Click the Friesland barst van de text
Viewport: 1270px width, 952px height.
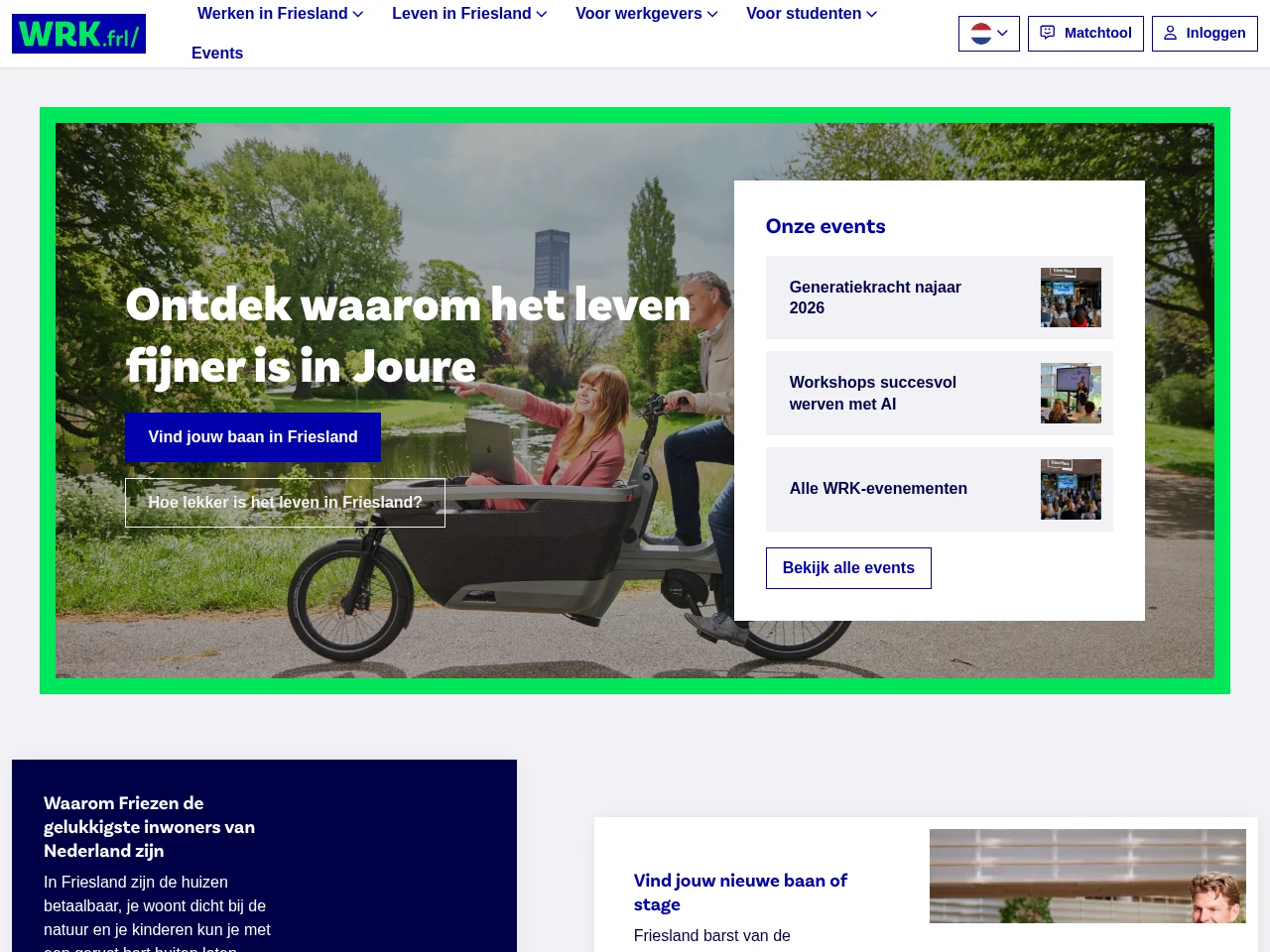(712, 936)
